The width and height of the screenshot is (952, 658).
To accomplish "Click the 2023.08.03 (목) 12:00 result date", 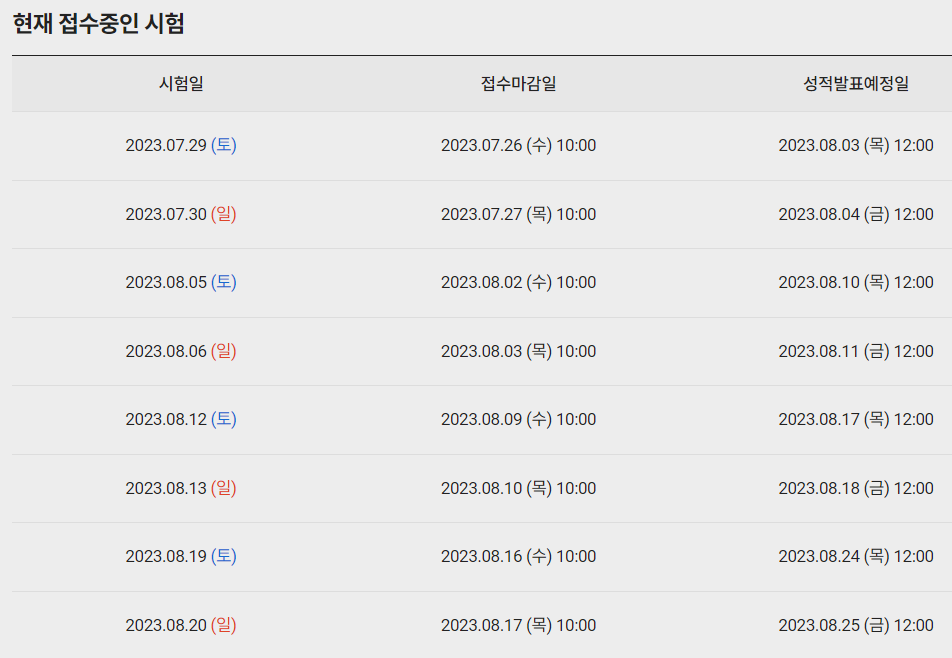I will (x=856, y=145).
